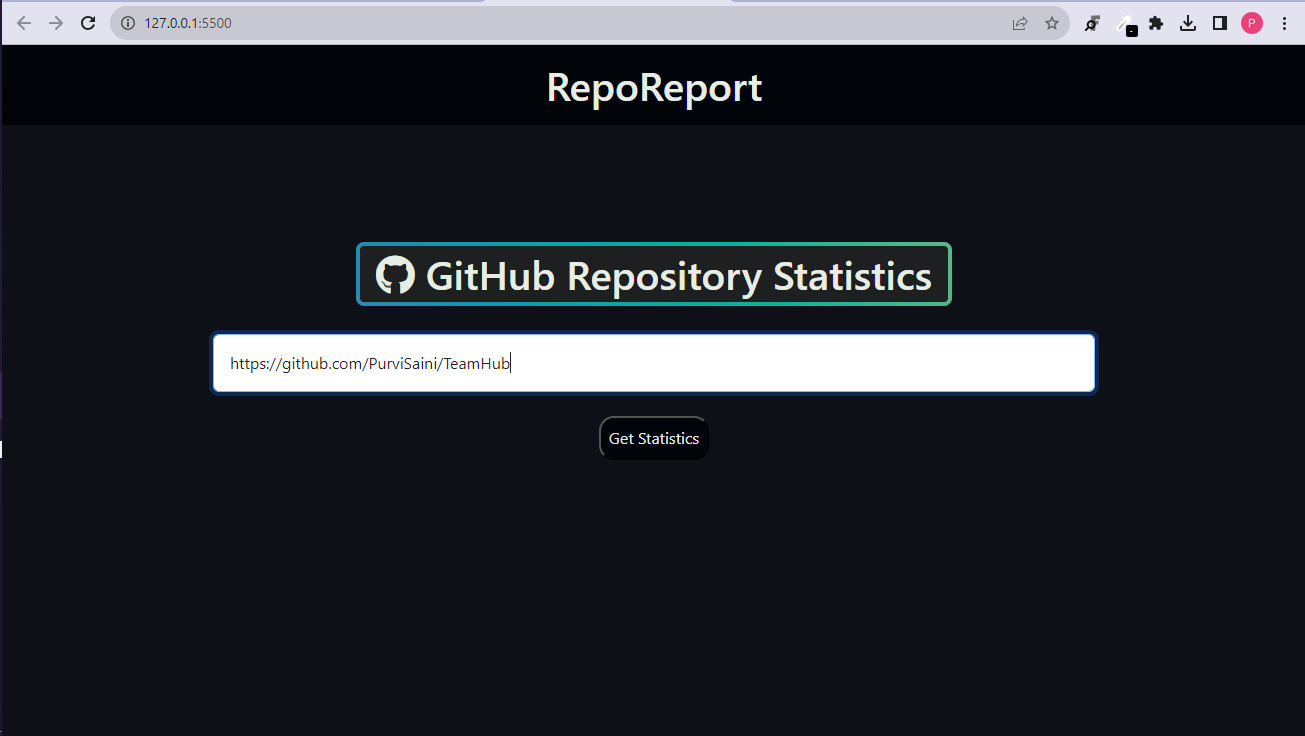Click the RepoReport header title
The height and width of the screenshot is (736, 1305).
(x=654, y=87)
